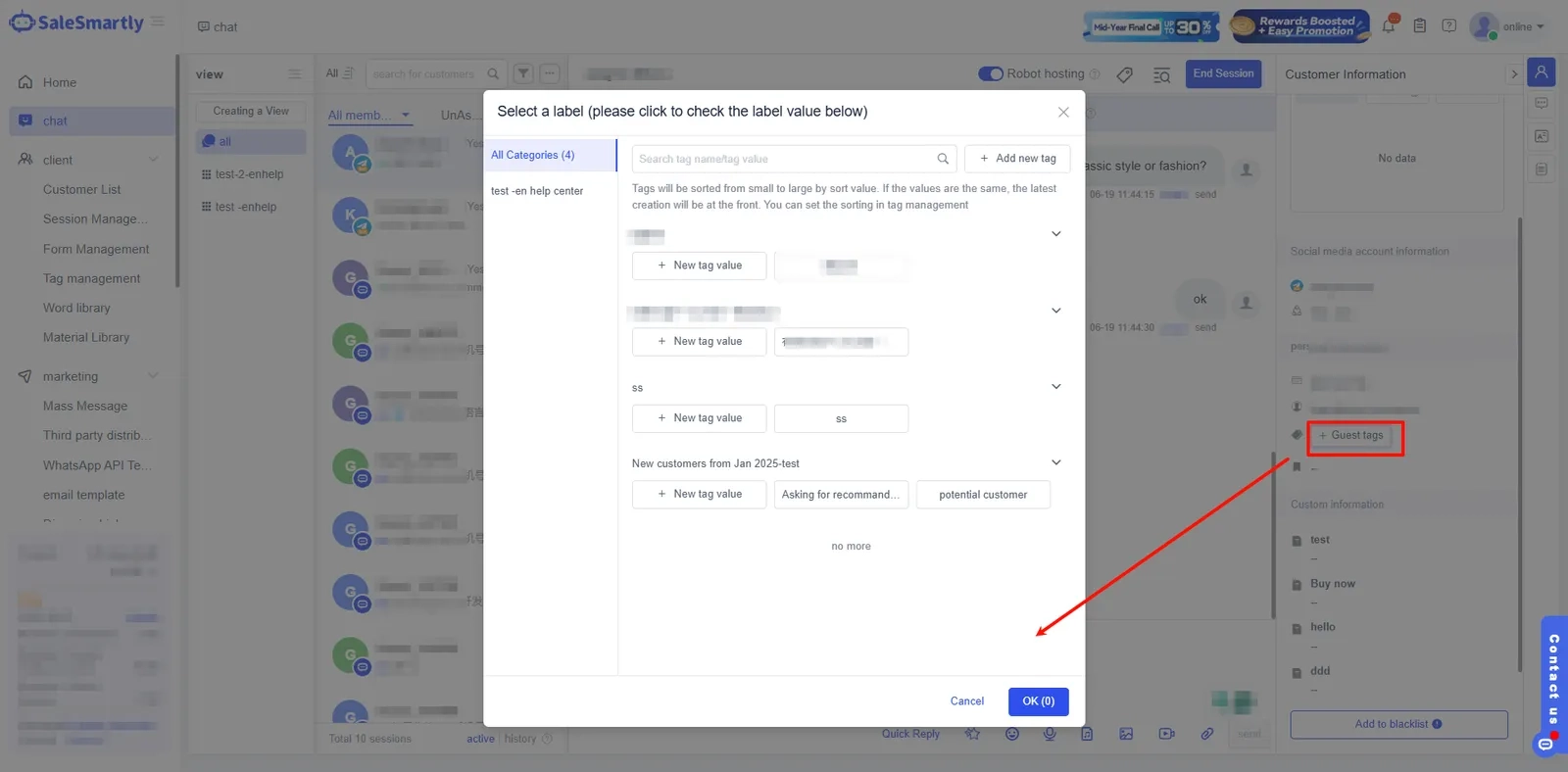Image resolution: width=1568 pixels, height=772 pixels.
Task: Click the send image icon
Action: point(1126,734)
